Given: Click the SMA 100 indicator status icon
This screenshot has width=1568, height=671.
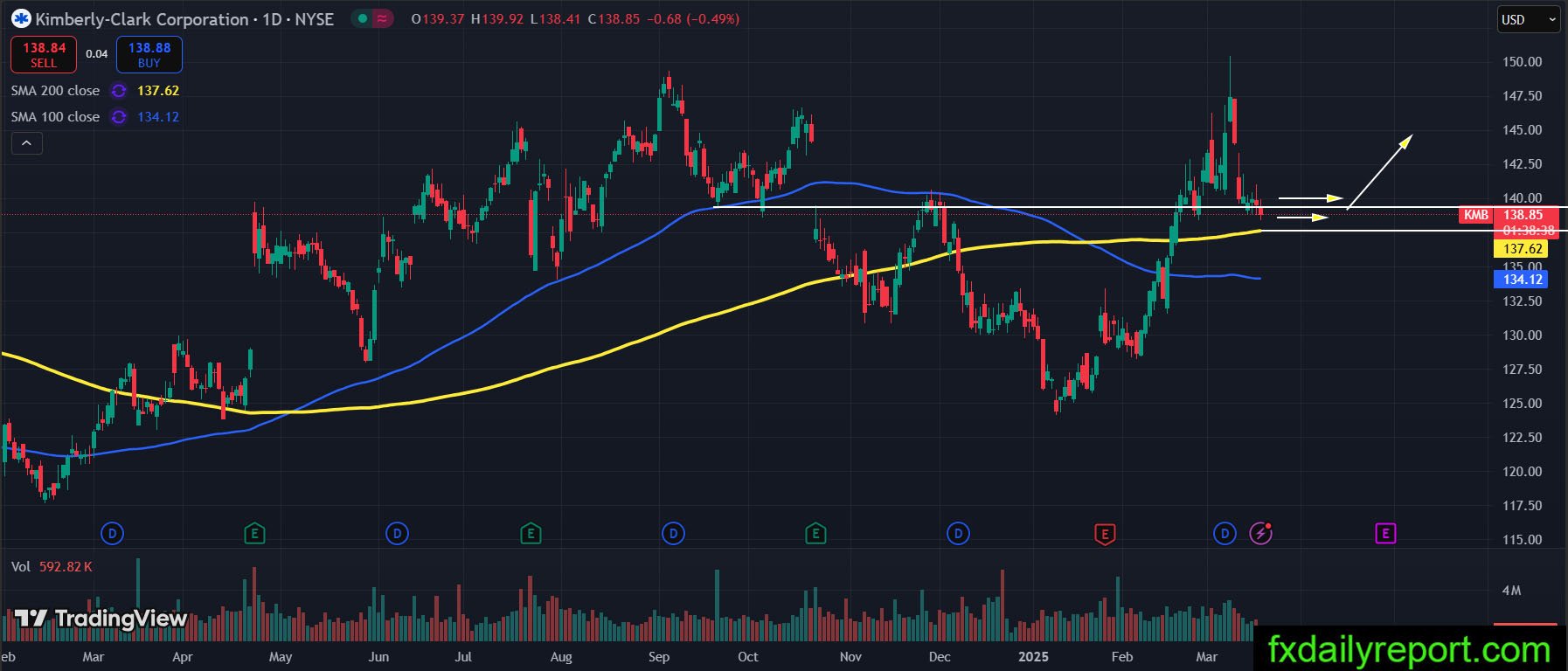Looking at the screenshot, I should [x=119, y=117].
